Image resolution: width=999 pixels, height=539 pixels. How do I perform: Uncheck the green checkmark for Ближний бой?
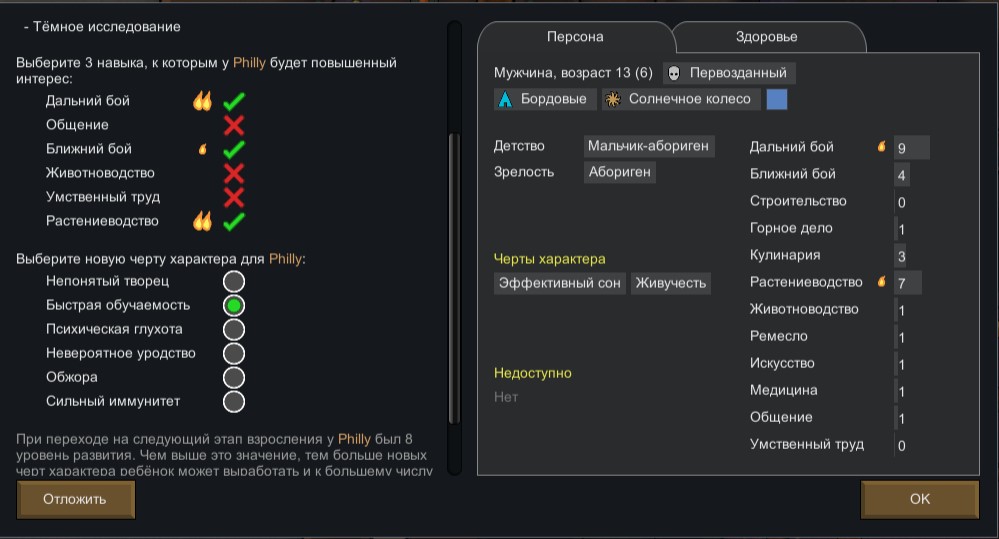(x=234, y=149)
